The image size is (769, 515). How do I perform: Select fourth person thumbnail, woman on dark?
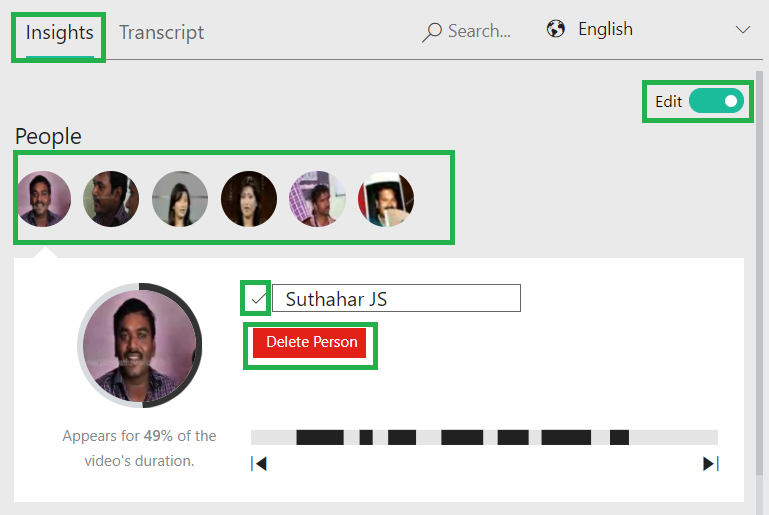(249, 199)
